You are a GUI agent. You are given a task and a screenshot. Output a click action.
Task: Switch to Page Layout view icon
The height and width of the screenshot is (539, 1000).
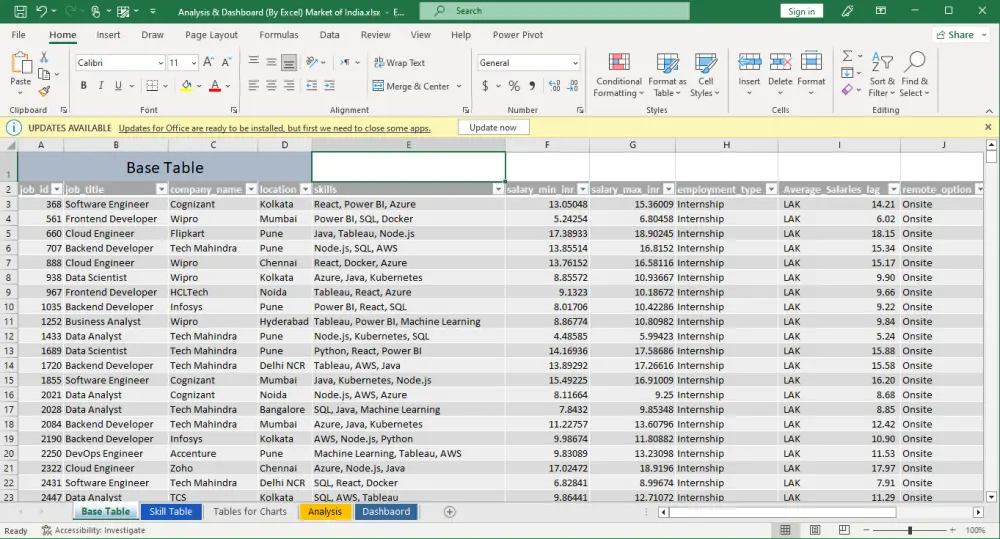click(814, 530)
